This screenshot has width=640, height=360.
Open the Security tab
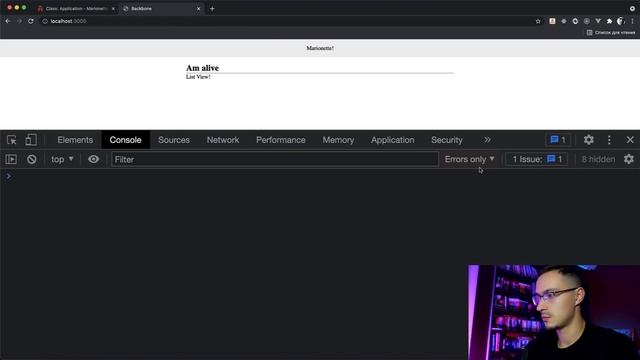click(x=447, y=140)
